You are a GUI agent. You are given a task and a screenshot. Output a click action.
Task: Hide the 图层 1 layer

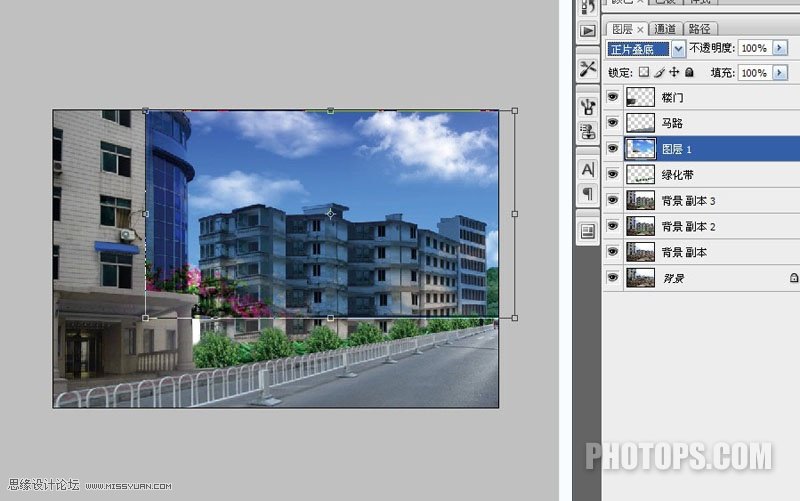pyautogui.click(x=612, y=148)
